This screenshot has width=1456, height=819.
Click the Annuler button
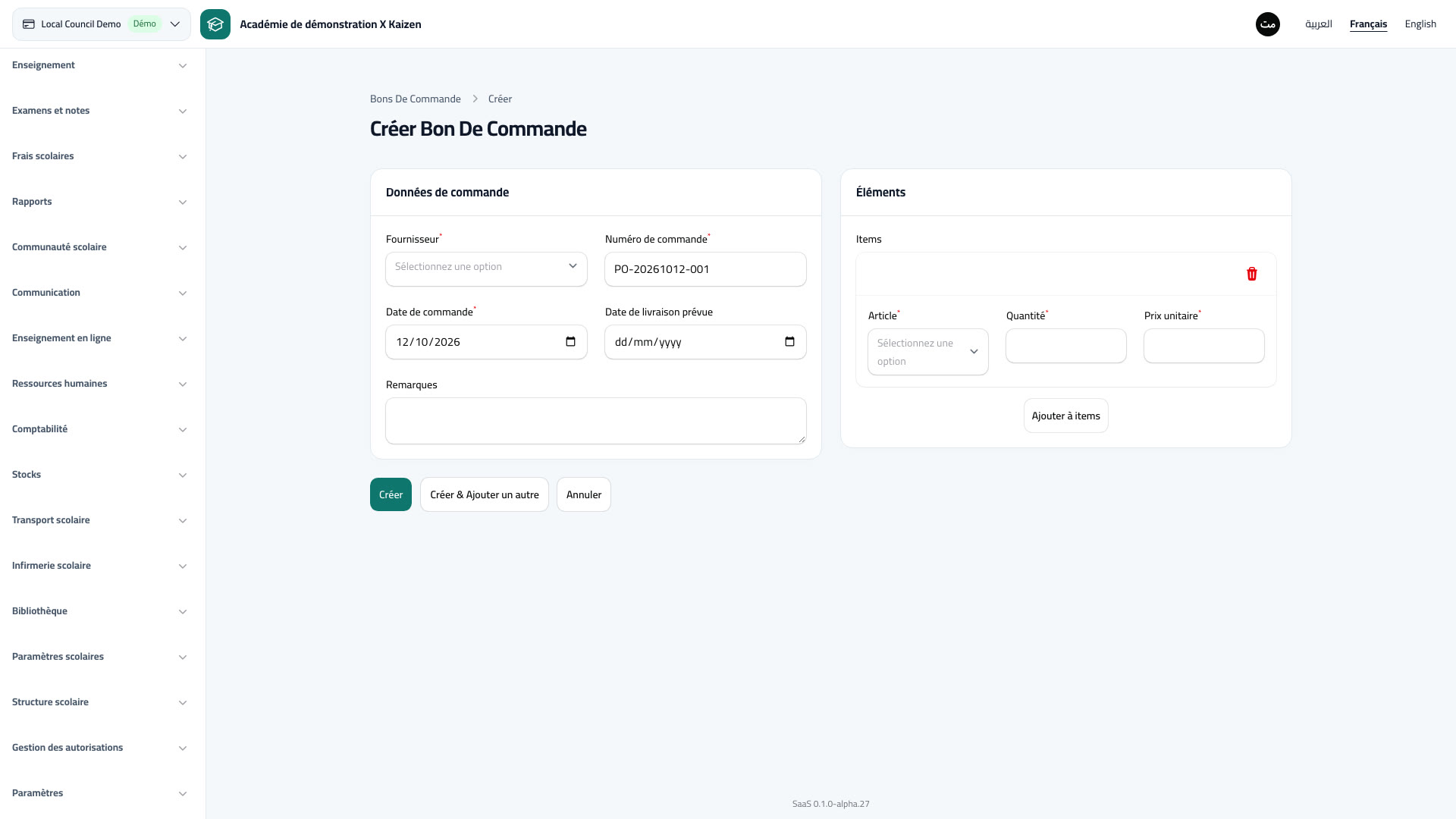584,494
